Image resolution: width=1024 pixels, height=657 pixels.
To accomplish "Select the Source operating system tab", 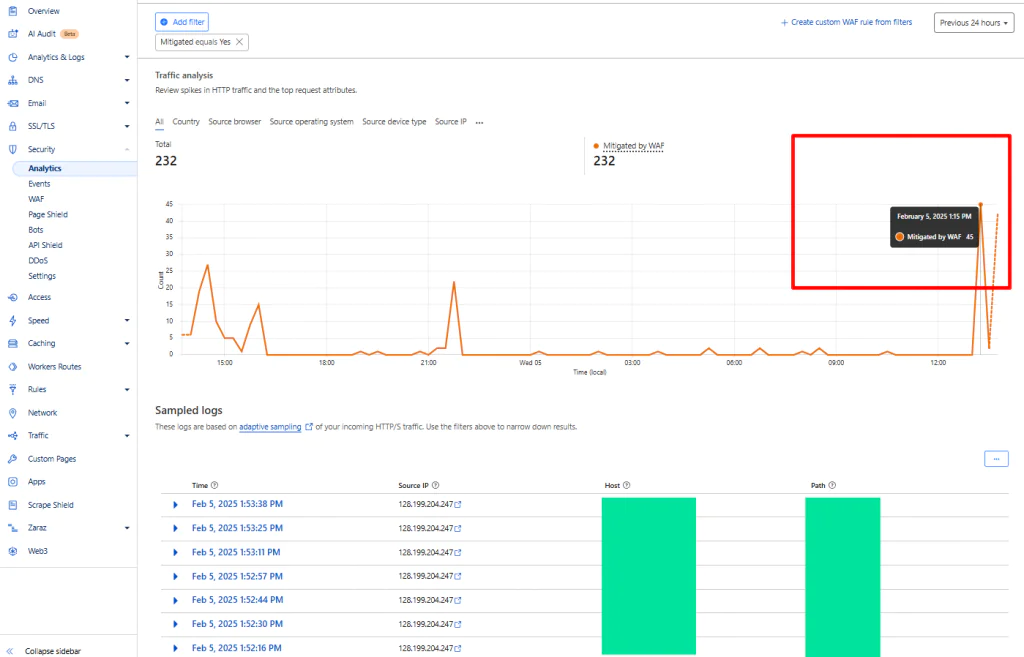I will [312, 122].
